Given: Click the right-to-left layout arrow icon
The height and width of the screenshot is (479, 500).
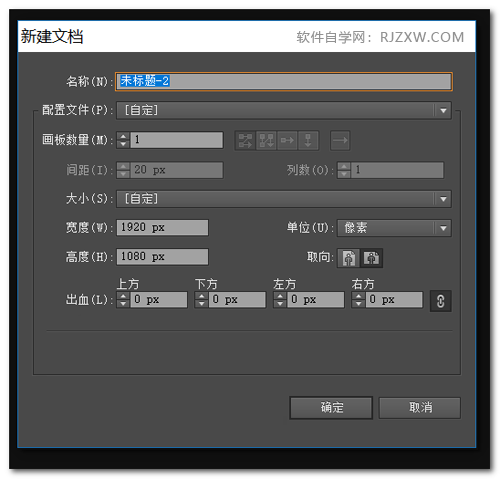Looking at the screenshot, I should pyautogui.click(x=340, y=140).
